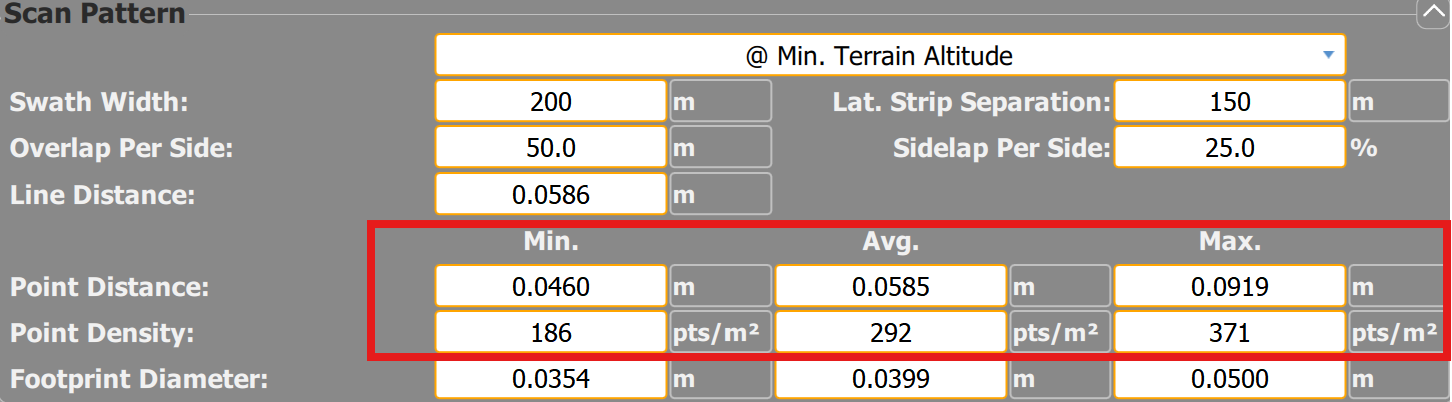Click the Line Distance value field
This screenshot has height=402, width=1452.
550,195
